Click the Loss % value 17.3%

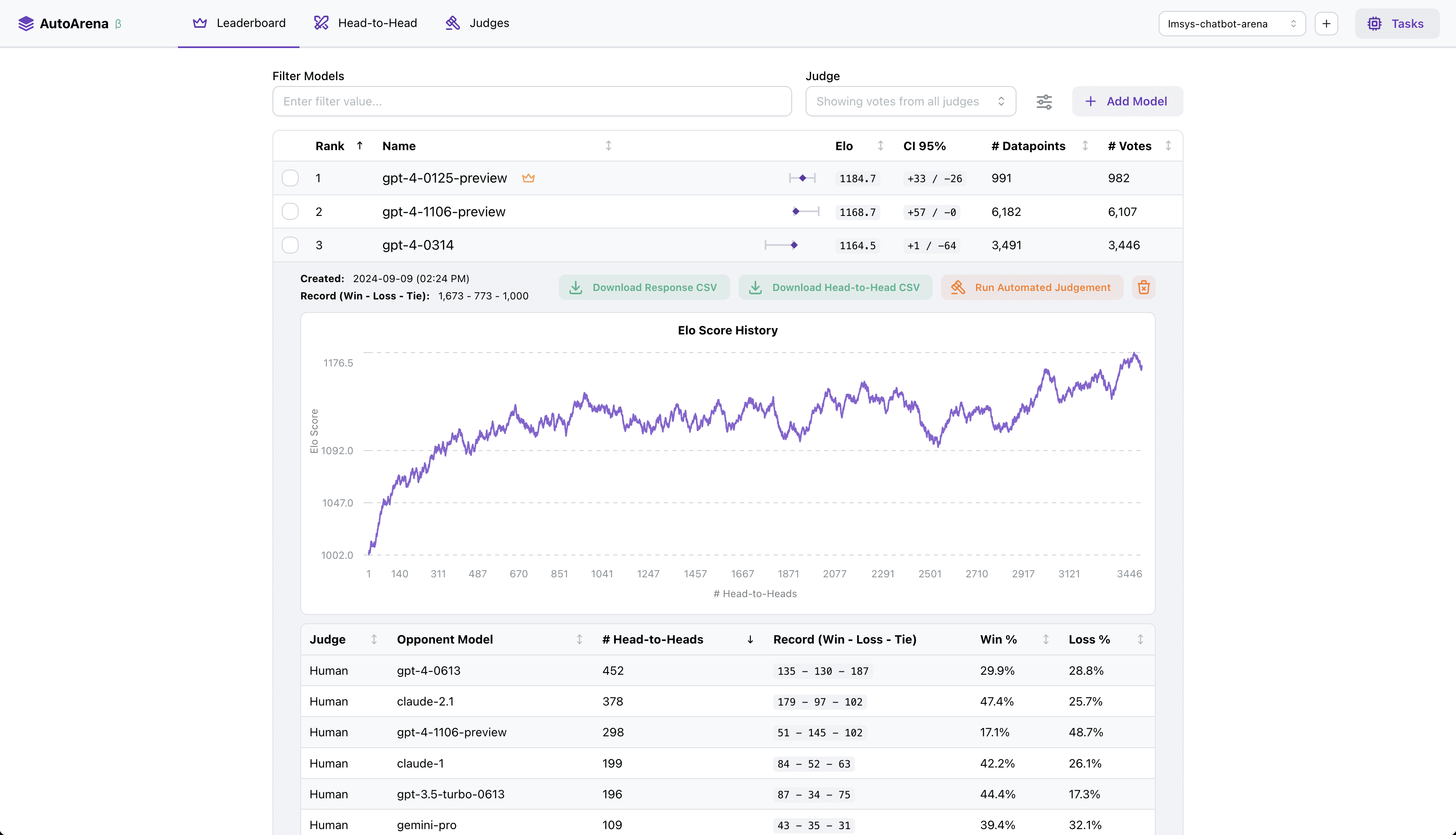[1084, 794]
